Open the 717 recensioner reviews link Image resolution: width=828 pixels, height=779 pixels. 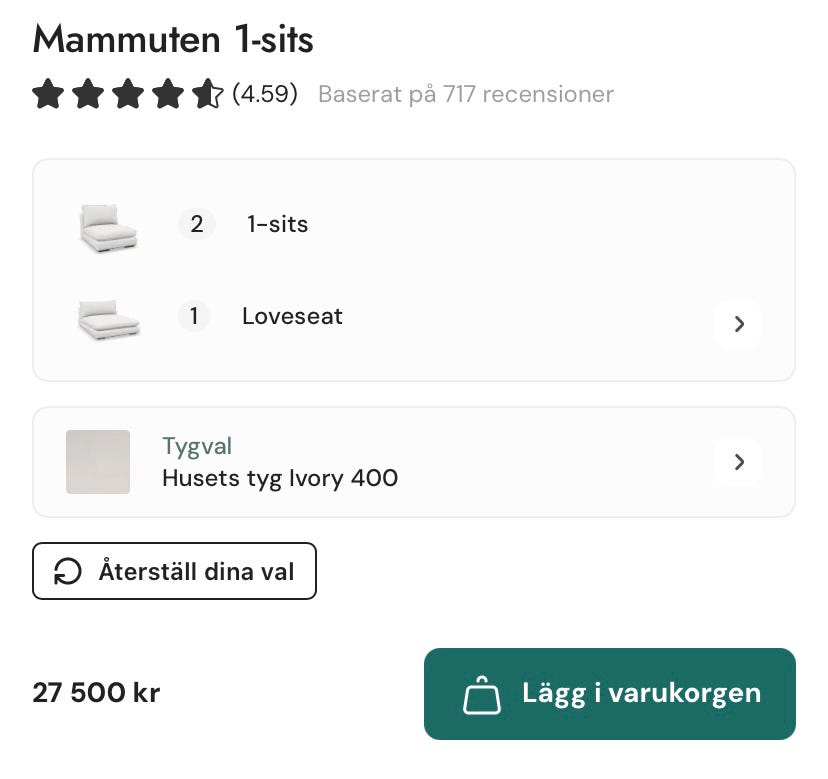point(466,95)
